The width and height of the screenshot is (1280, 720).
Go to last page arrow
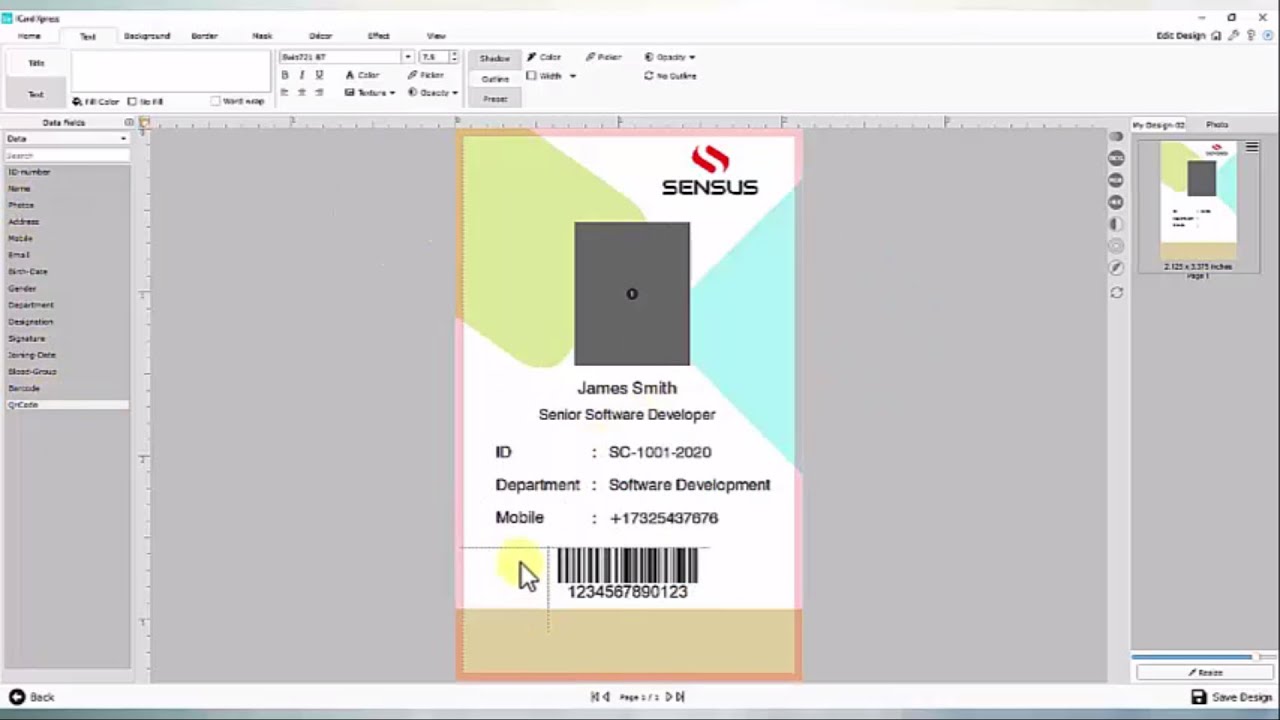click(x=680, y=697)
